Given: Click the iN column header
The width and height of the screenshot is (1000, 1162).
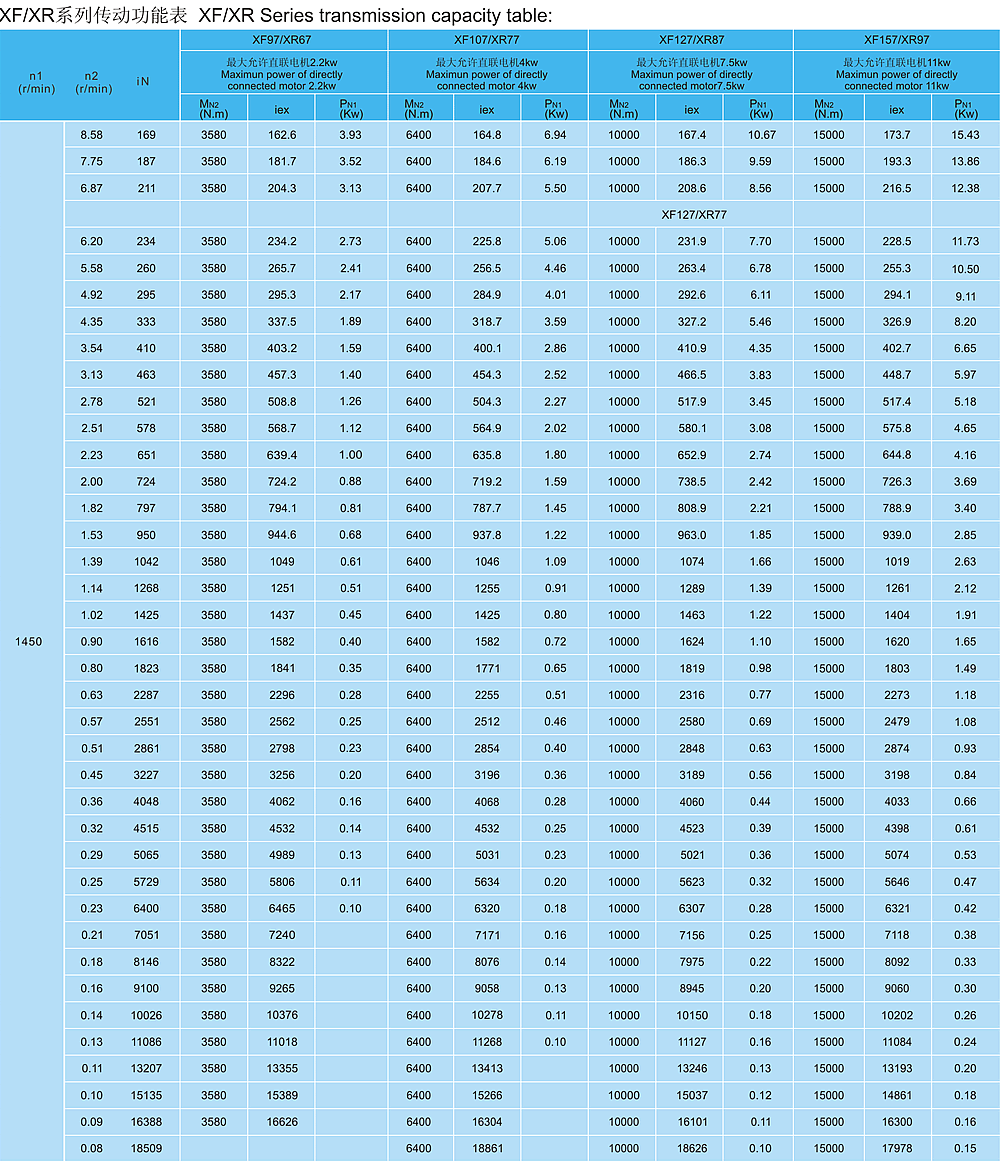Looking at the screenshot, I should coord(143,81).
